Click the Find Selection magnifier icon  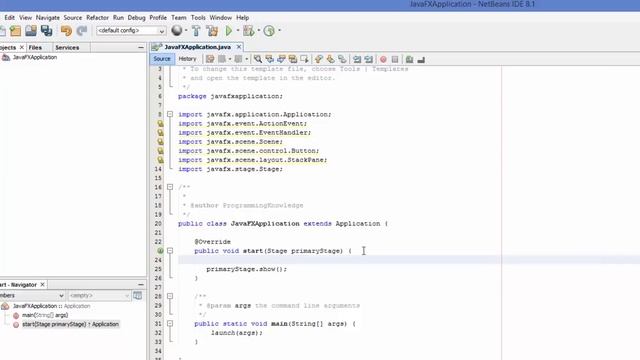(258, 60)
